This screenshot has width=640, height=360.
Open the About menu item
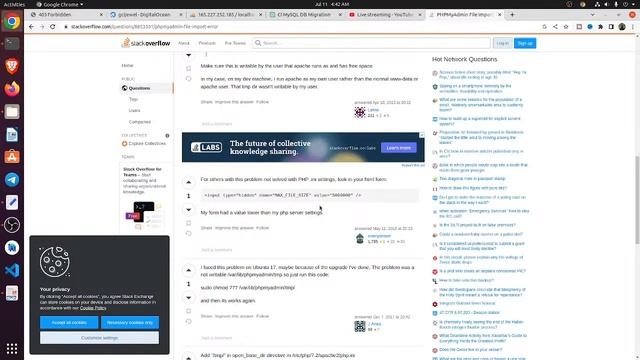[x=184, y=43]
